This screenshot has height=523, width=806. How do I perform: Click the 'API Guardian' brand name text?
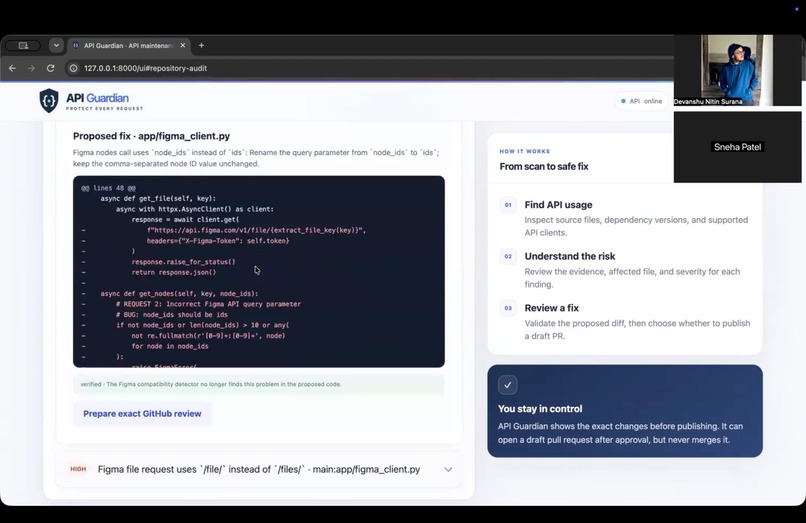point(97,98)
